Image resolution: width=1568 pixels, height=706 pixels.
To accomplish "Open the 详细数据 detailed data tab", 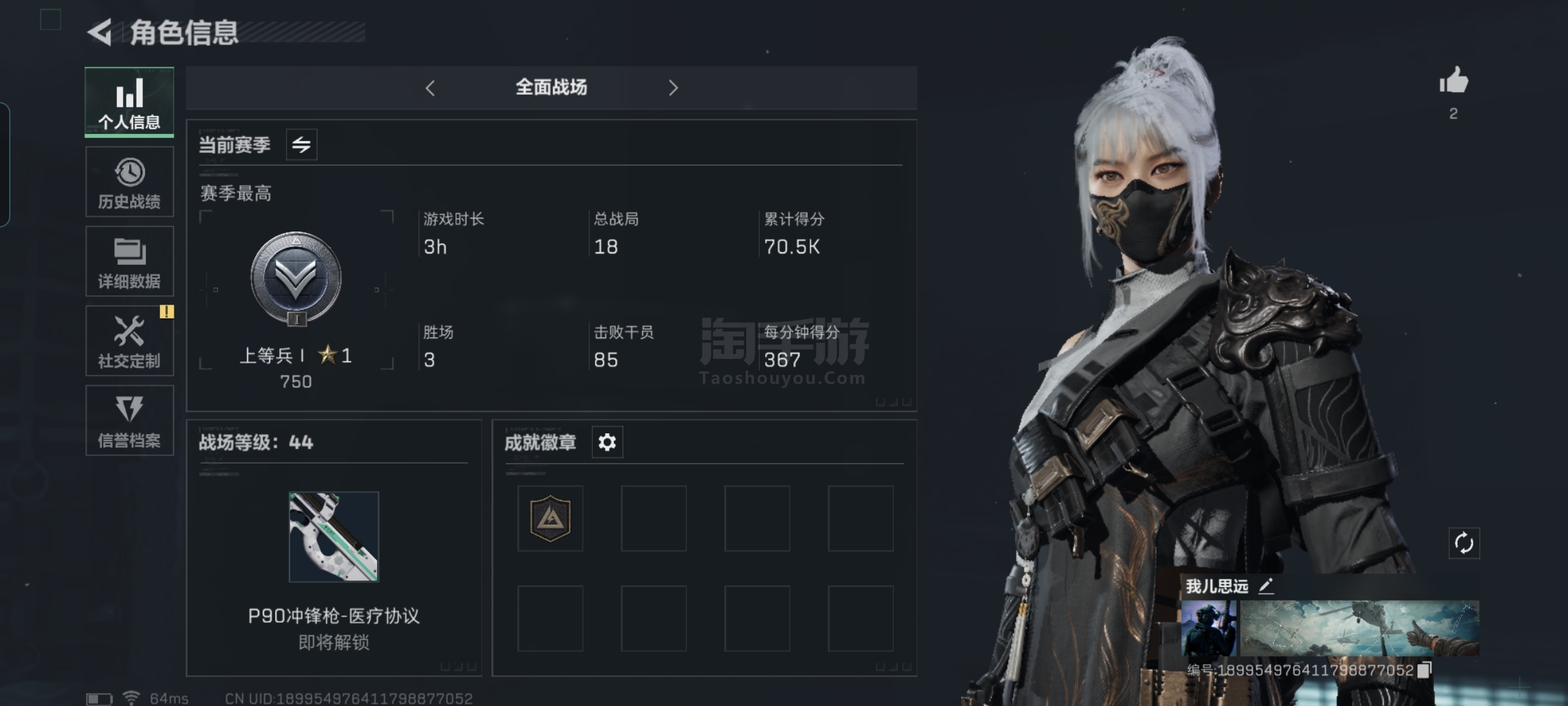I will 129,261.
